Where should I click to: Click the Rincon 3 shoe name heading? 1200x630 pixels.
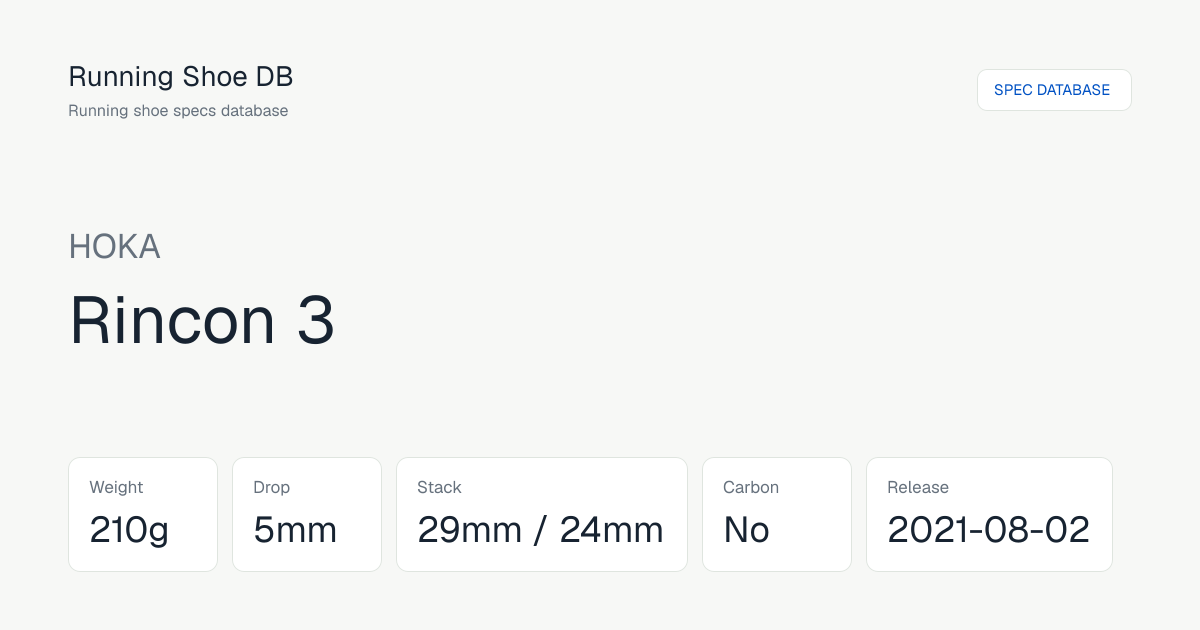coord(202,320)
